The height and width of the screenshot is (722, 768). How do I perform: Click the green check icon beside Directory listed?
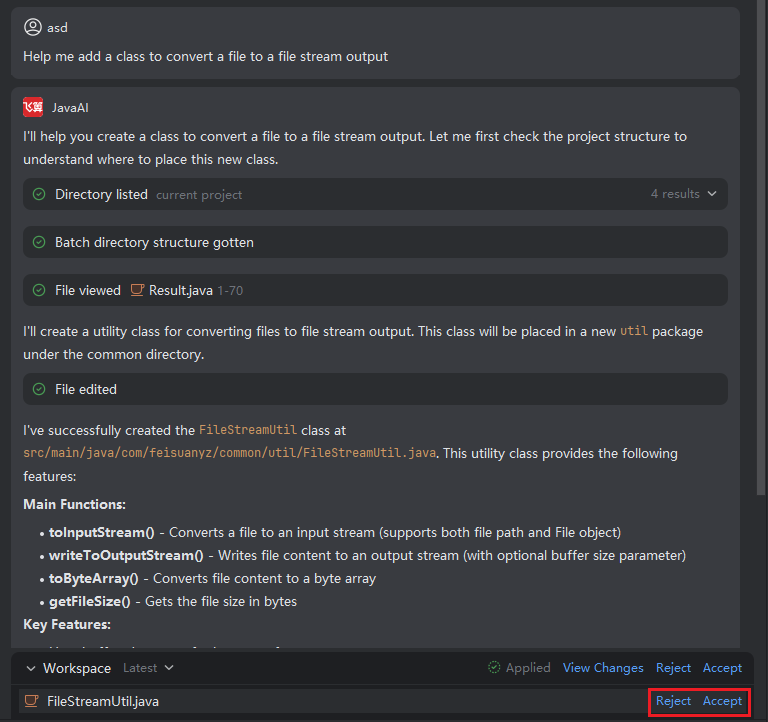pos(39,194)
